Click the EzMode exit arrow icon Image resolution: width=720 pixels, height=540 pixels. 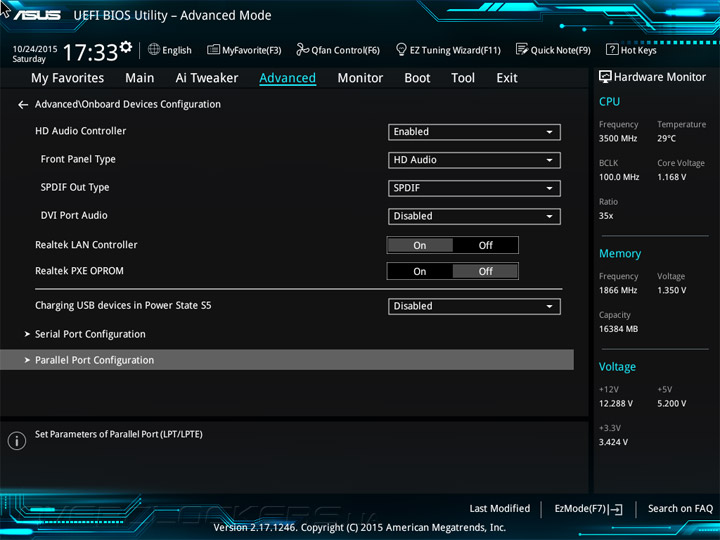tap(615, 509)
